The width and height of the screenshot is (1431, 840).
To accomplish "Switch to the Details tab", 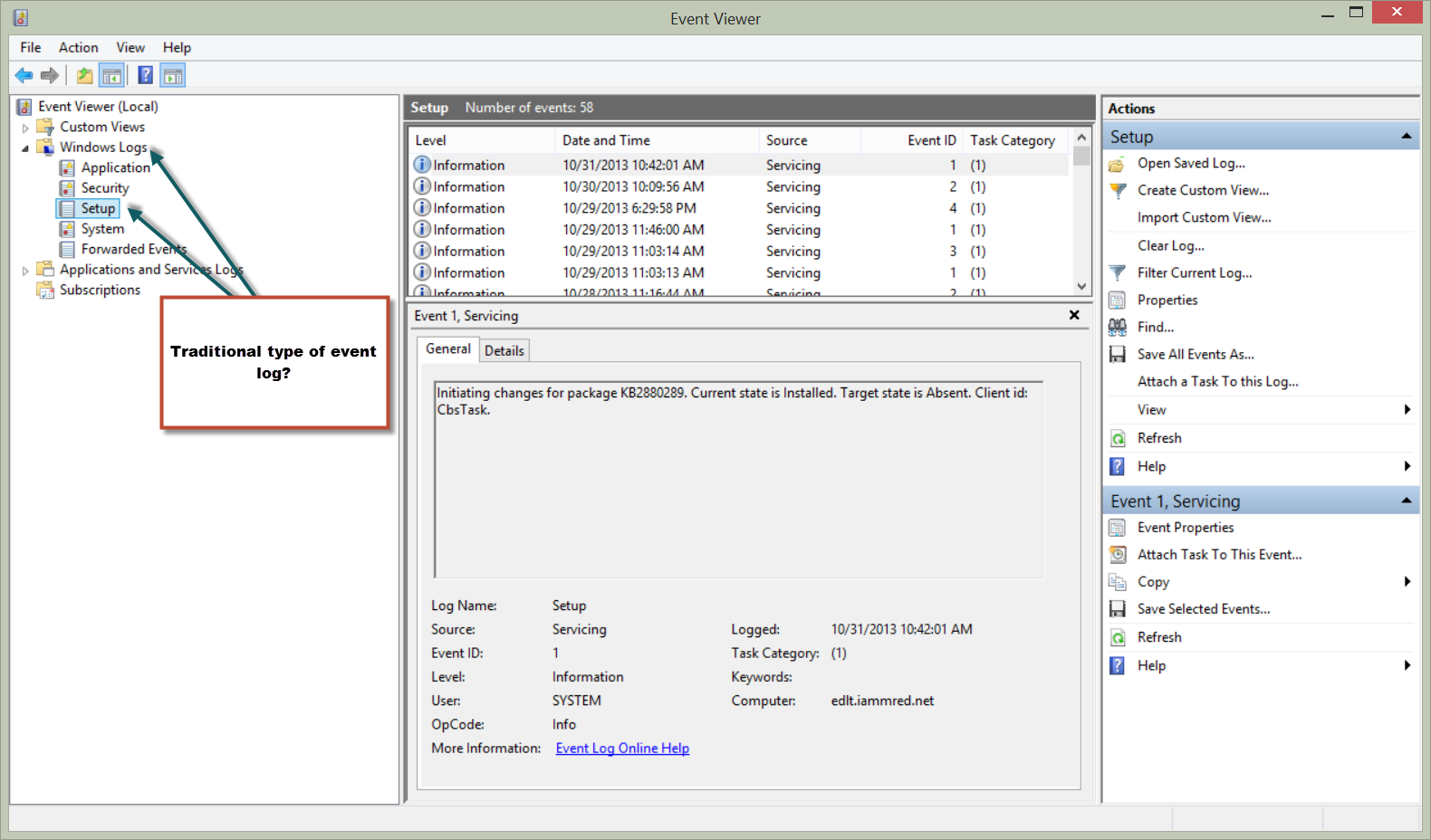I will point(504,351).
